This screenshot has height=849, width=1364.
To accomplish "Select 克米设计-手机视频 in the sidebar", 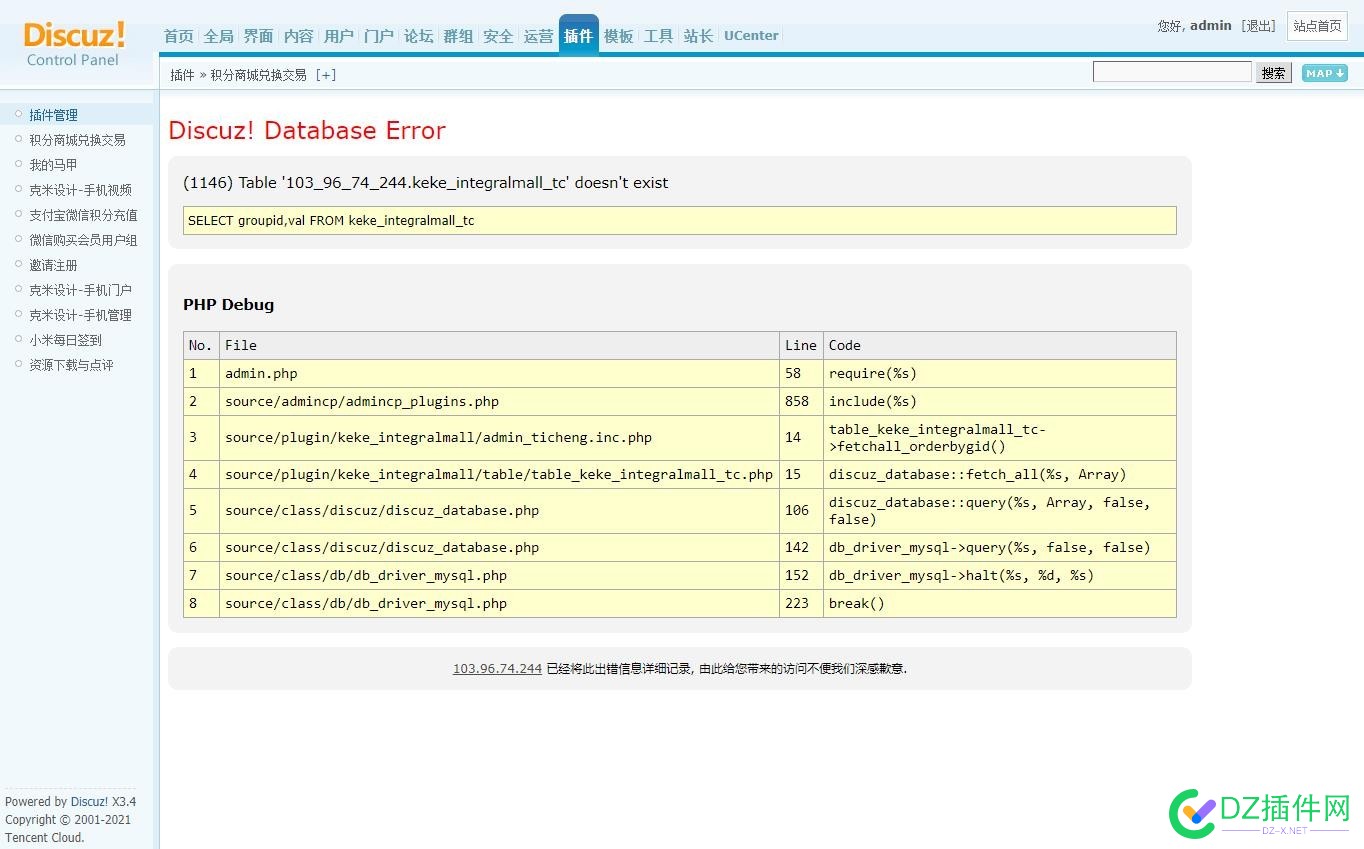I will pos(80,190).
